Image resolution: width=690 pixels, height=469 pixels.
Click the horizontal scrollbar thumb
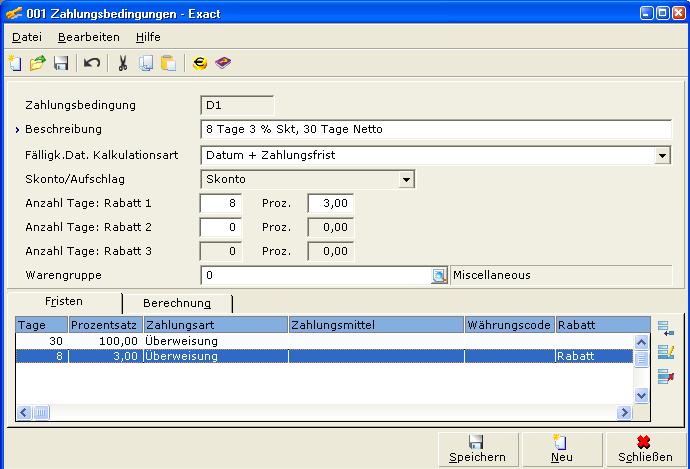[41, 413]
